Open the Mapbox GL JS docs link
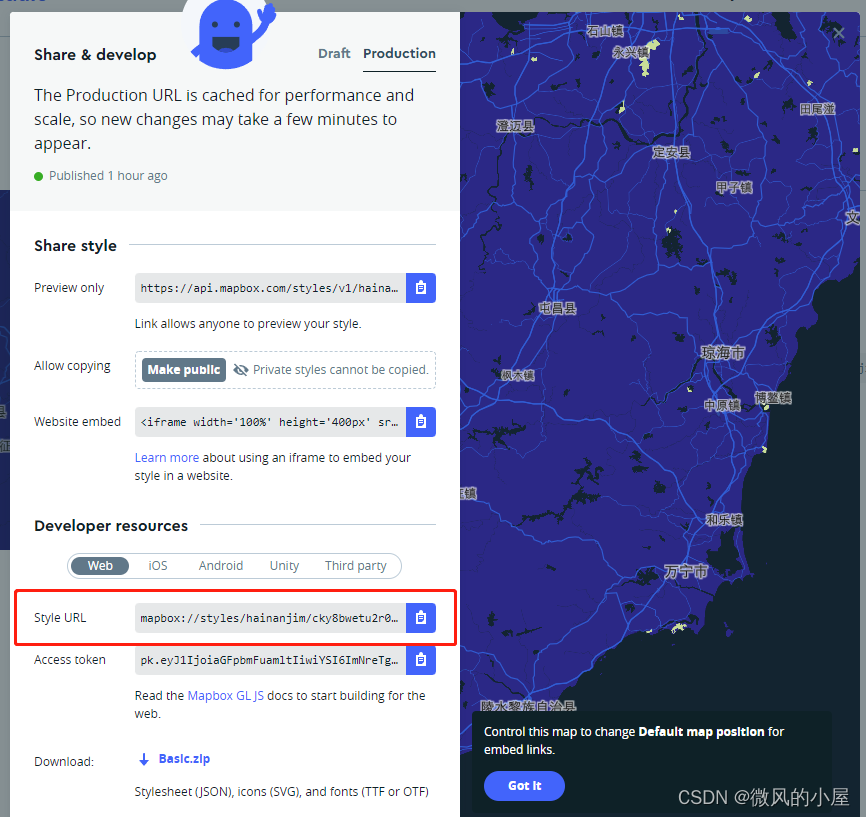The width and height of the screenshot is (866, 817). 225,696
